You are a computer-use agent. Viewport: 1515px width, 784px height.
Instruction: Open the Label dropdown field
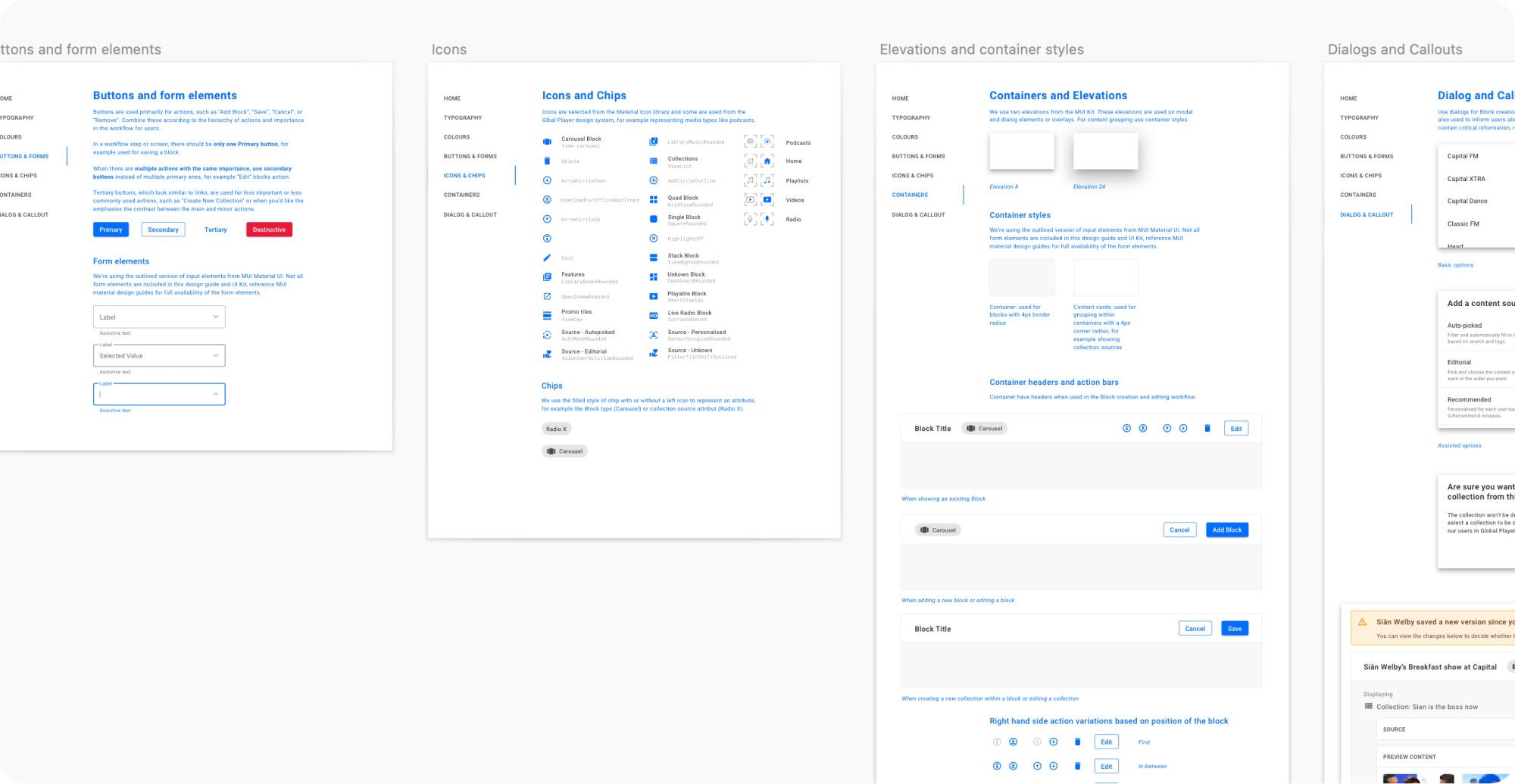159,317
